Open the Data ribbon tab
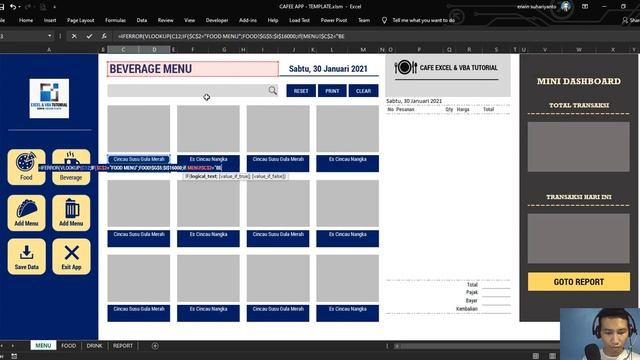 tap(142, 20)
